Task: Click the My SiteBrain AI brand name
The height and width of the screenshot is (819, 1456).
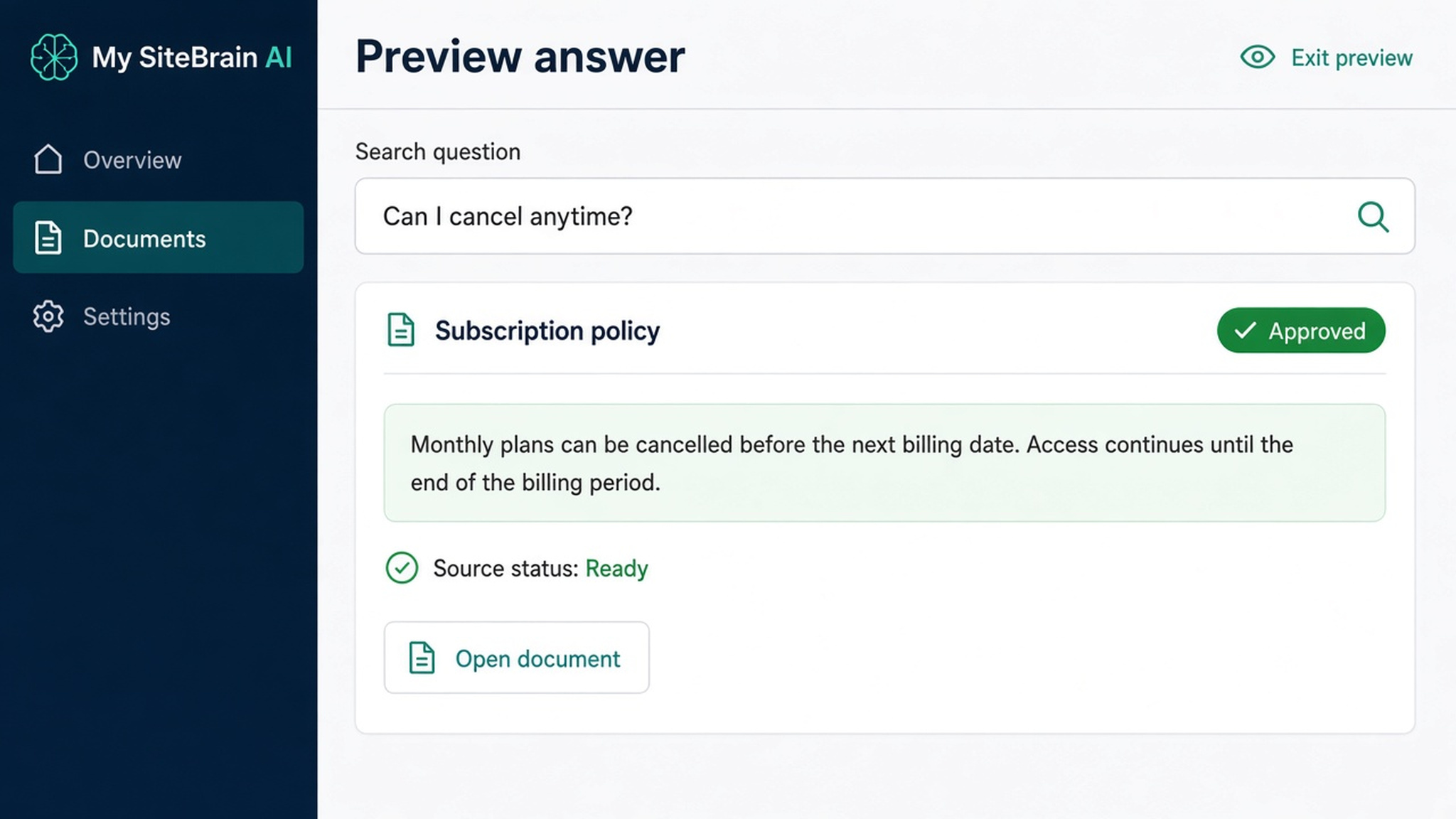Action: [192, 58]
